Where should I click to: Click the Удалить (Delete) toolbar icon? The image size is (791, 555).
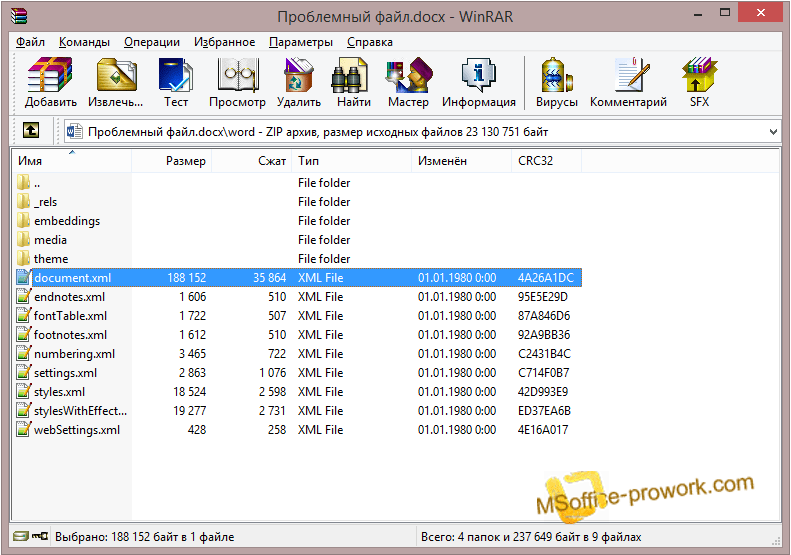pyautogui.click(x=299, y=75)
